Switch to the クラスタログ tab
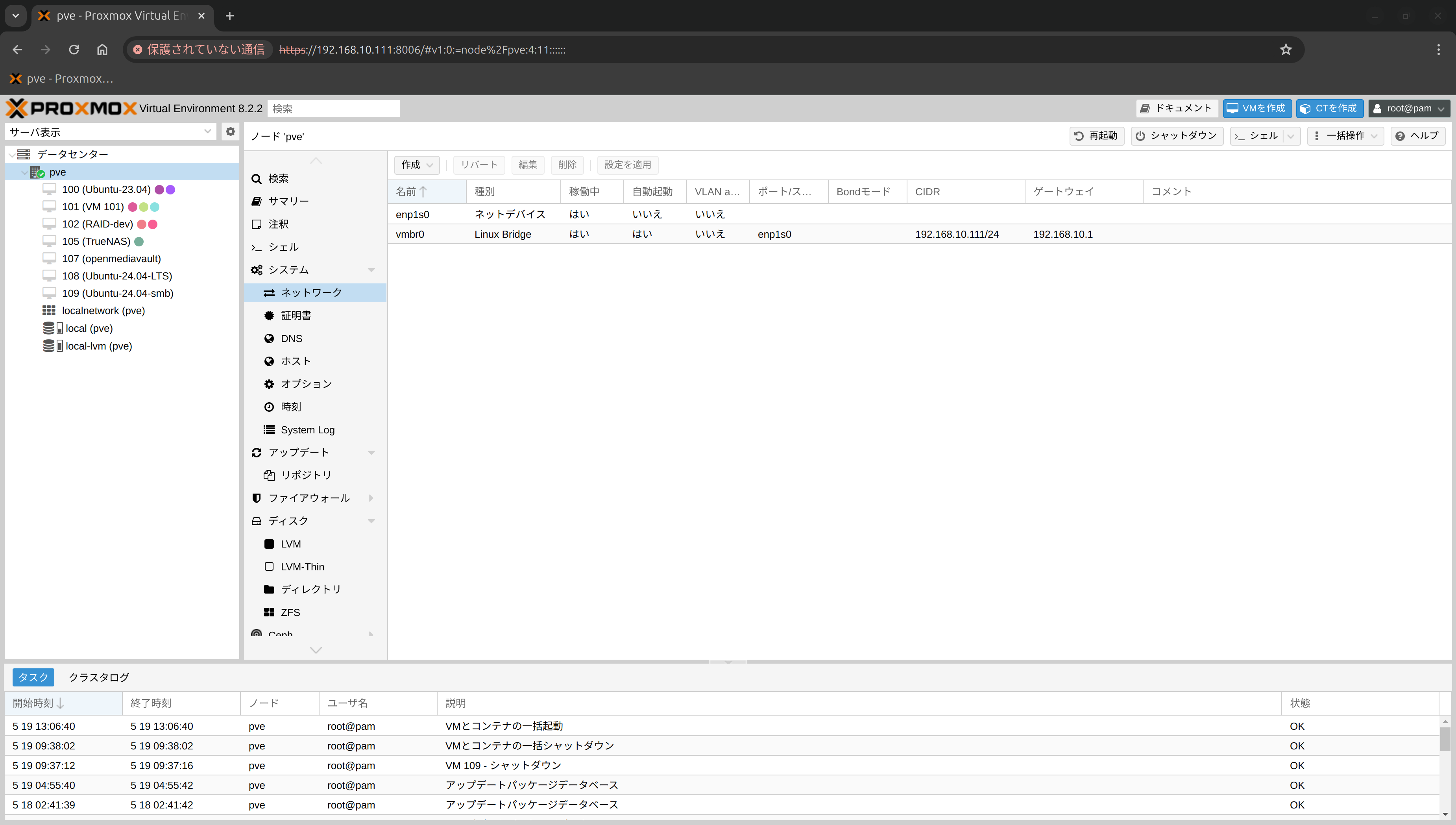The image size is (1456, 825). 98,677
